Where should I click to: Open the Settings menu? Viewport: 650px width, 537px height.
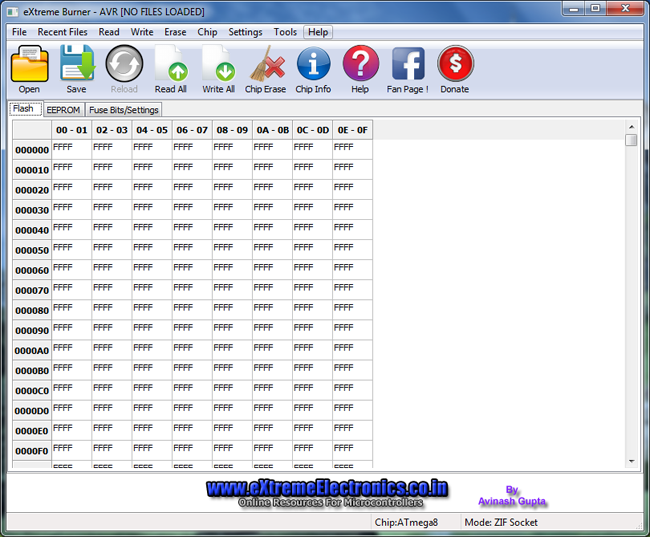(x=245, y=32)
